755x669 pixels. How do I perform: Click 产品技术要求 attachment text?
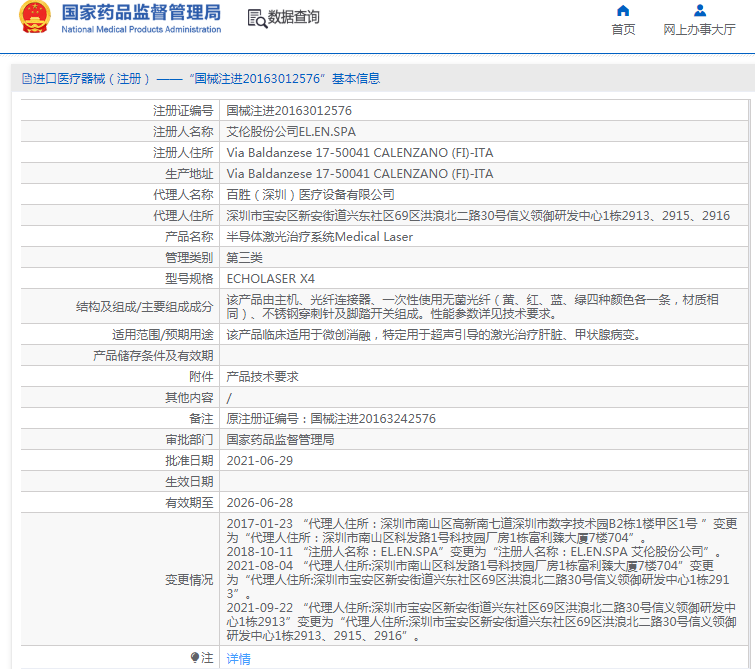coord(262,377)
